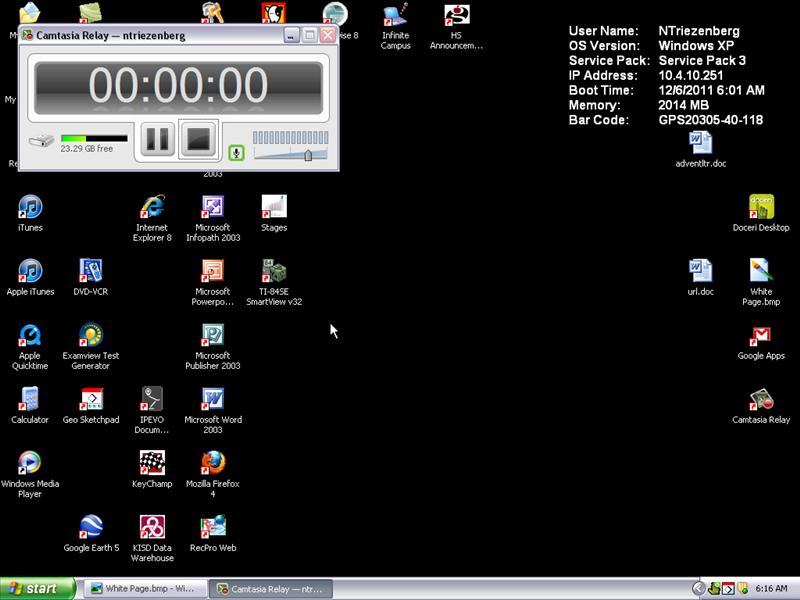Close the Camtasia Relay window

point(328,36)
